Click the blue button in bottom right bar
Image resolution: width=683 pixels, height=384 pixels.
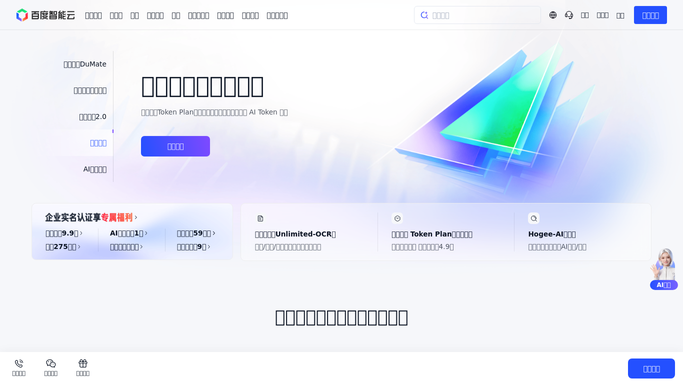[x=651, y=369]
